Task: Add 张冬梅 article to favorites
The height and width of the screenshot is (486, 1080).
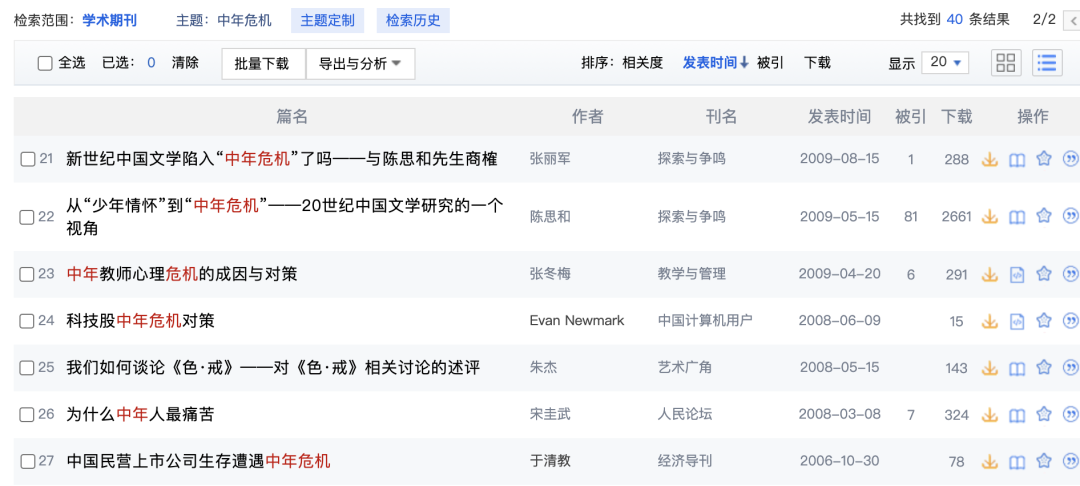Action: click(1044, 275)
